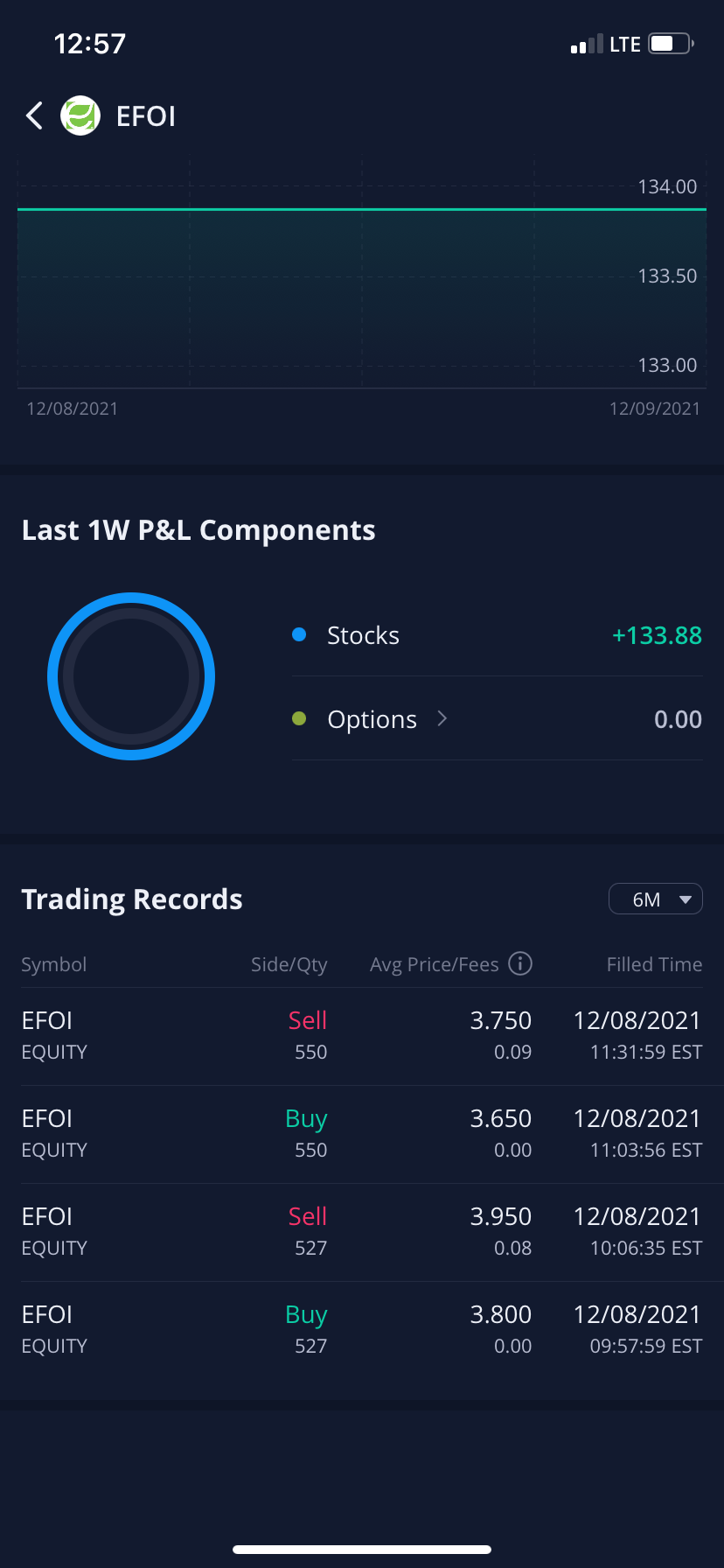
Task: Tap the Avg Price/Fees info icon
Action: [x=520, y=963]
